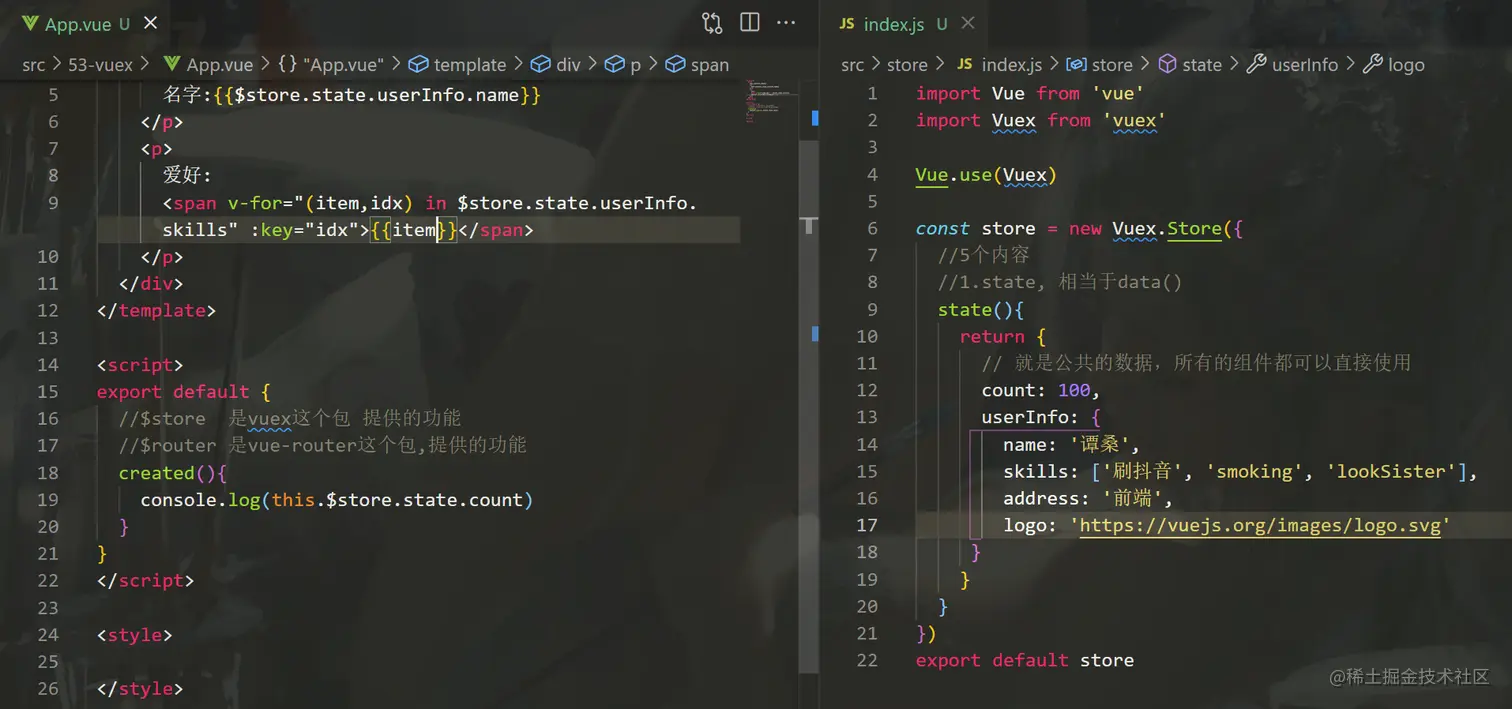Click 'state(){' on line 9 of index.js
1512x709 pixels.
pyautogui.click(x=981, y=309)
